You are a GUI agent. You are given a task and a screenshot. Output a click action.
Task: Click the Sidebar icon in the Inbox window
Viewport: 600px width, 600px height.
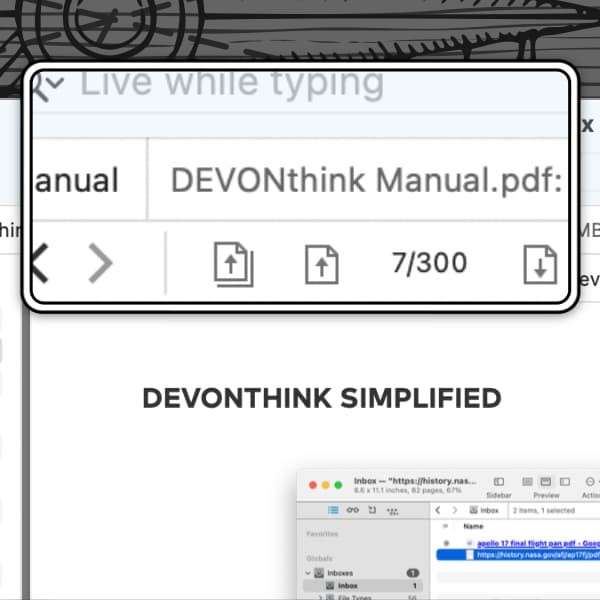499,481
